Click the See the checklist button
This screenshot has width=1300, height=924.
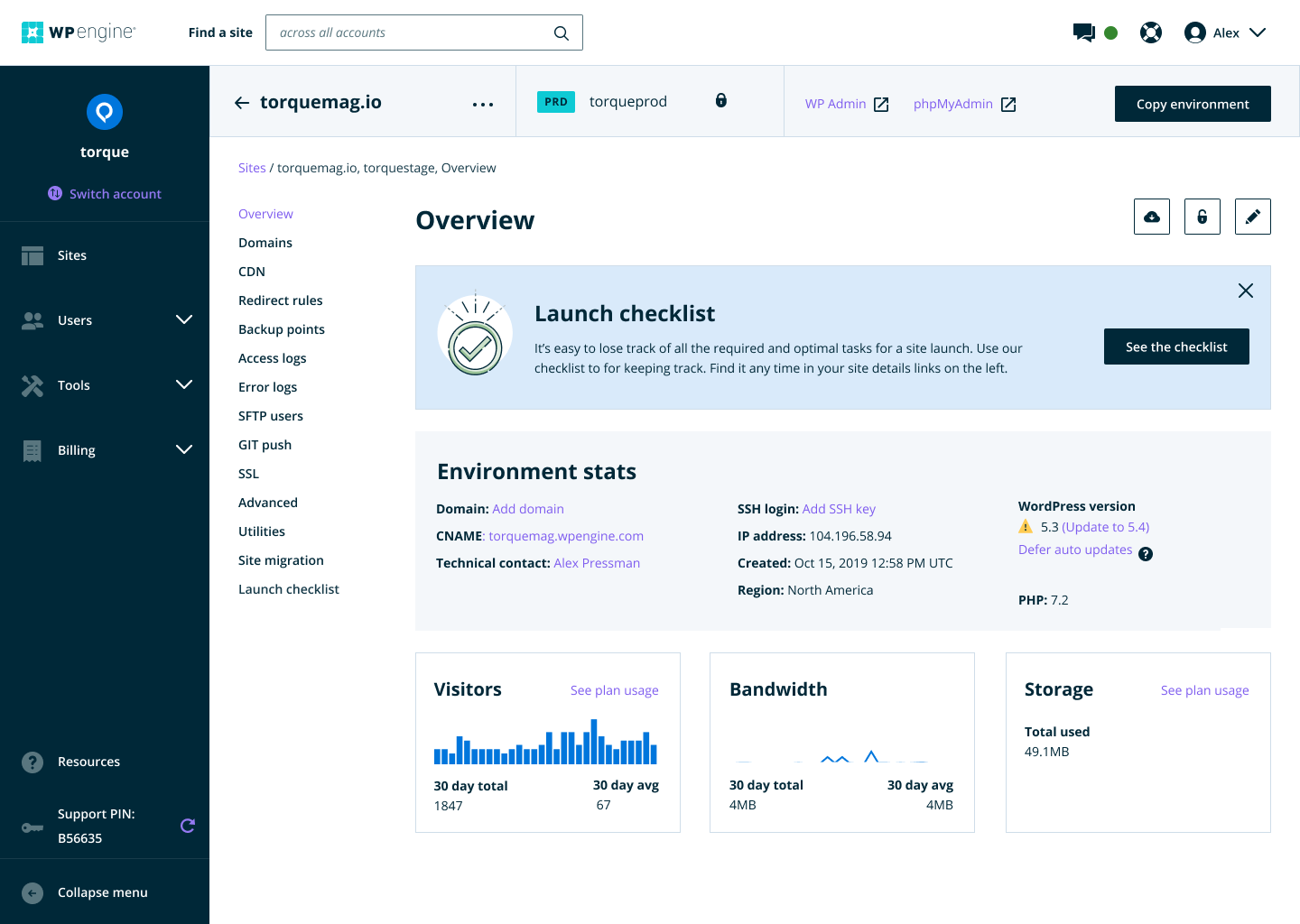point(1176,346)
